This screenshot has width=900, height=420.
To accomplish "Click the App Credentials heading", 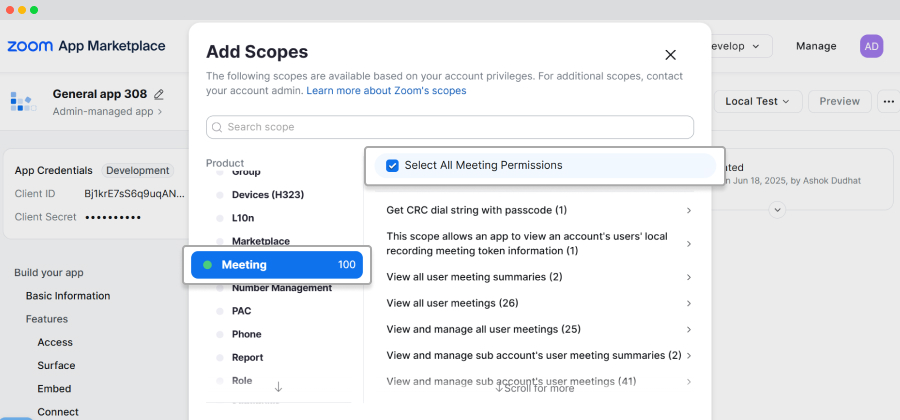I will [x=53, y=170].
